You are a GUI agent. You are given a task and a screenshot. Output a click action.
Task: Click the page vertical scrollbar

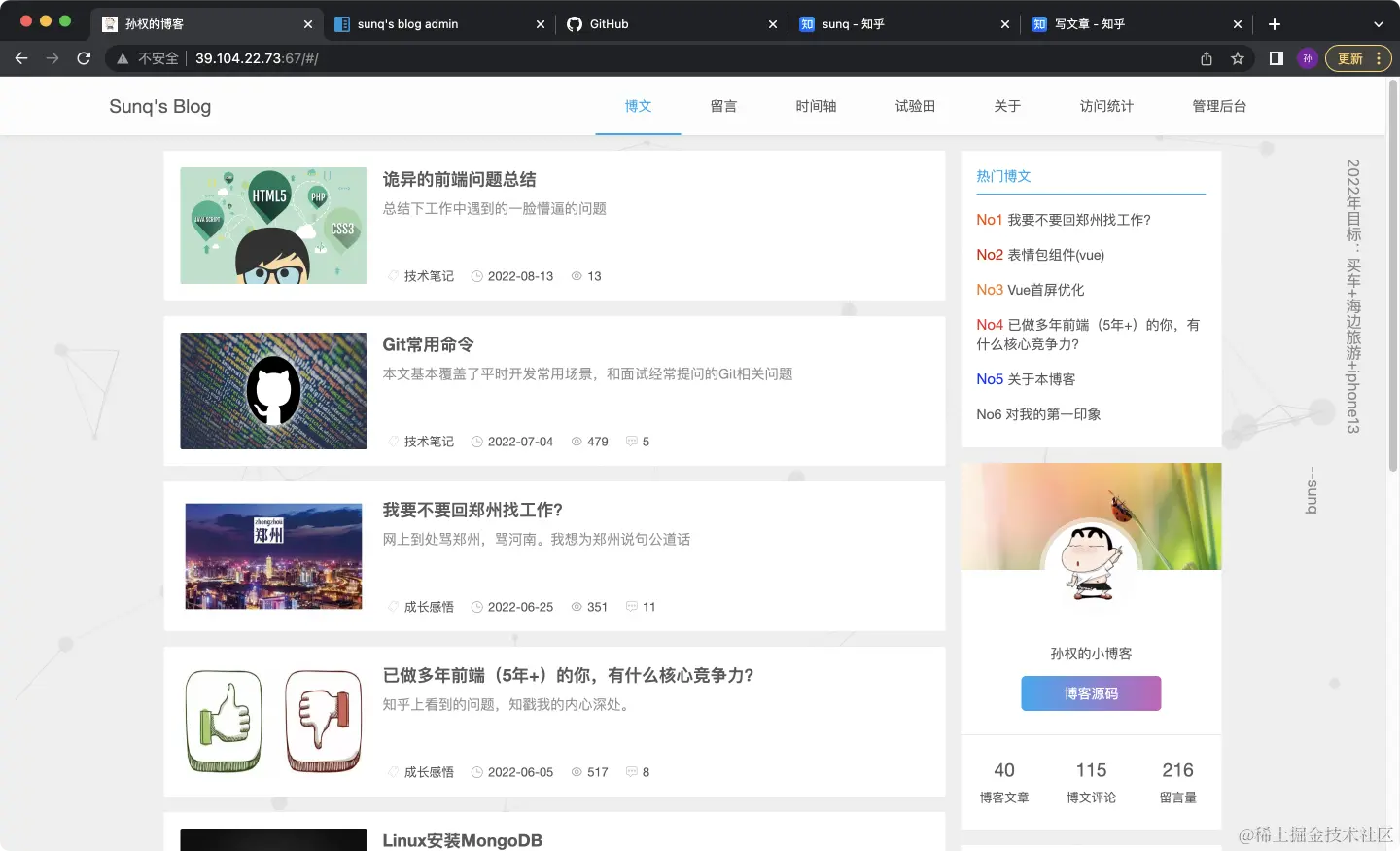[1392, 275]
